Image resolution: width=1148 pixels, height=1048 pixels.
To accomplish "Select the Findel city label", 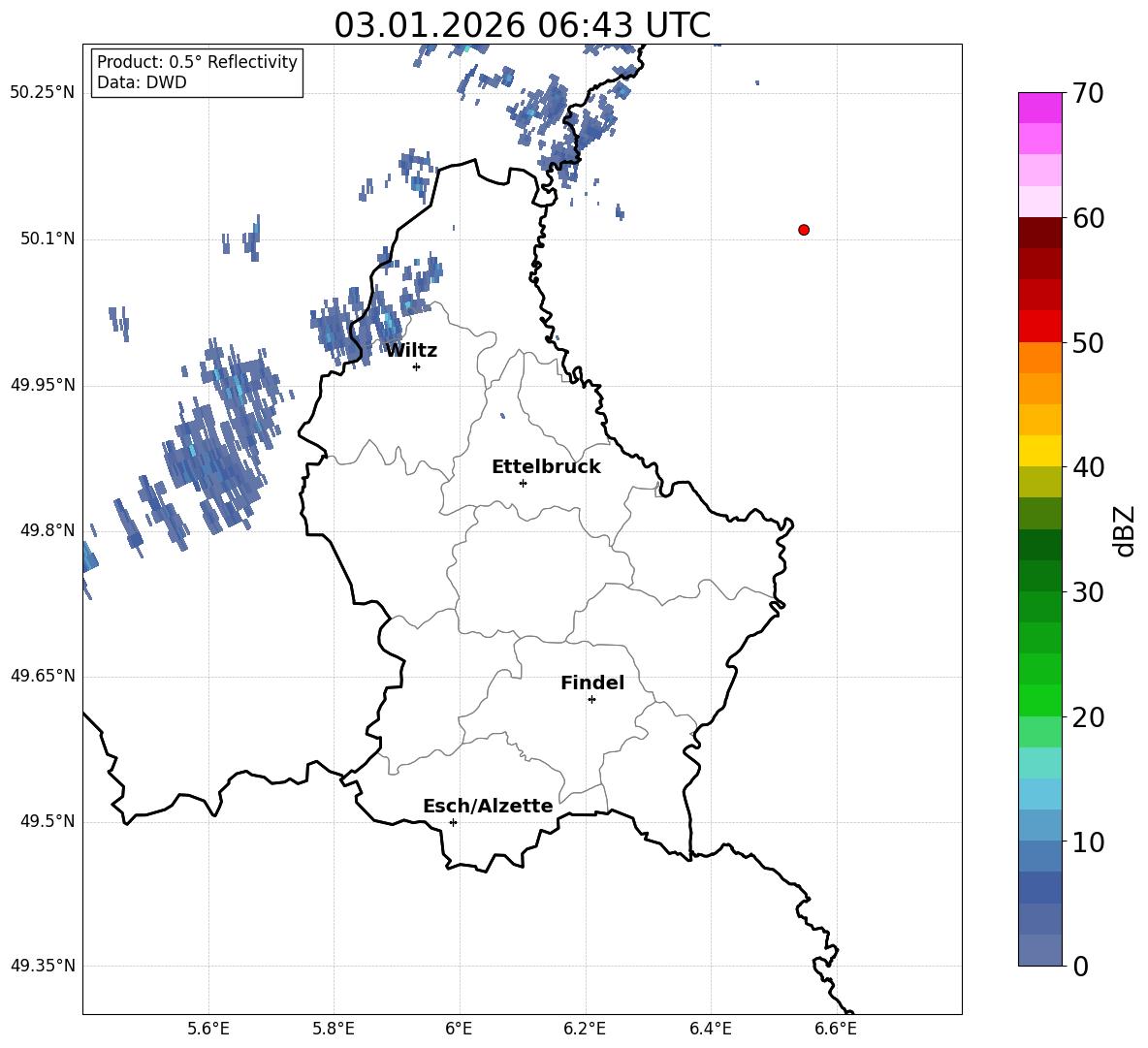I will pos(592,683).
